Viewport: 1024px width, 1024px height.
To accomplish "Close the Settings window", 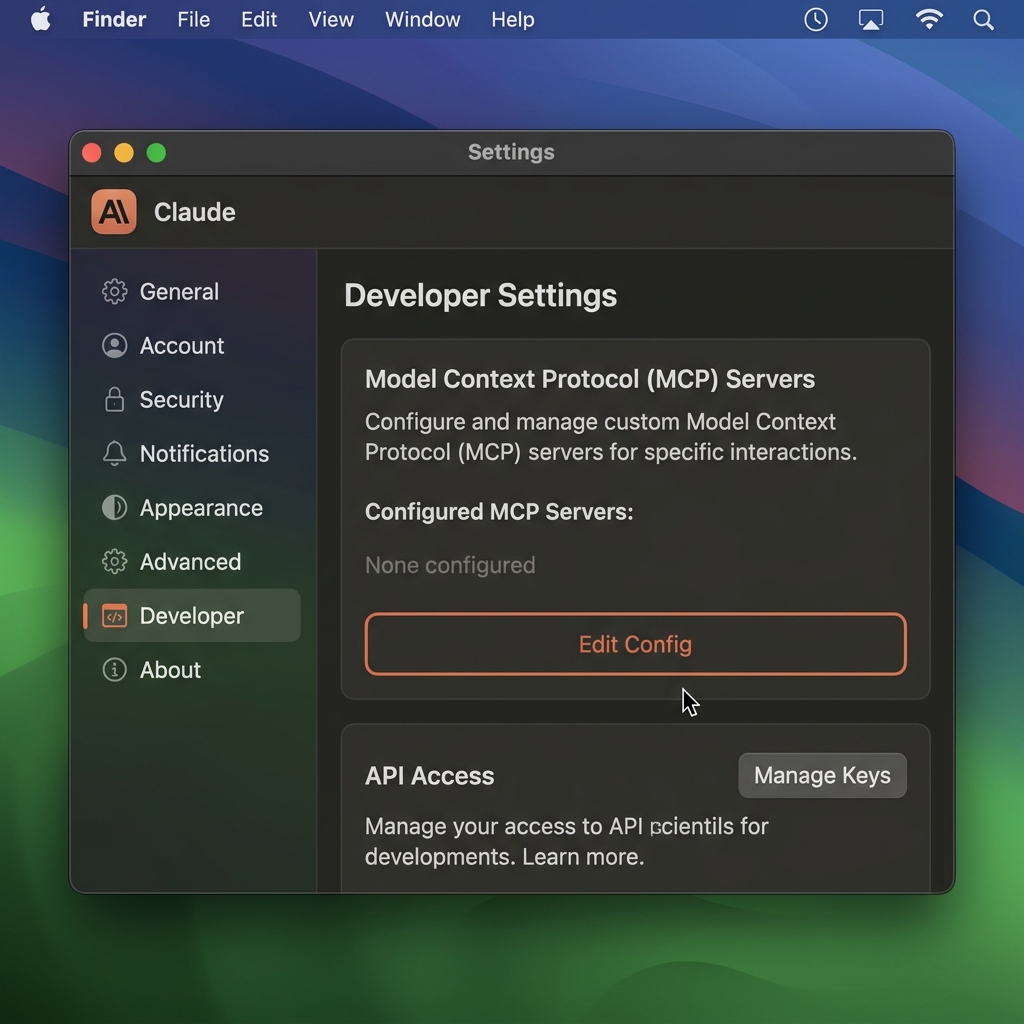I will point(91,153).
